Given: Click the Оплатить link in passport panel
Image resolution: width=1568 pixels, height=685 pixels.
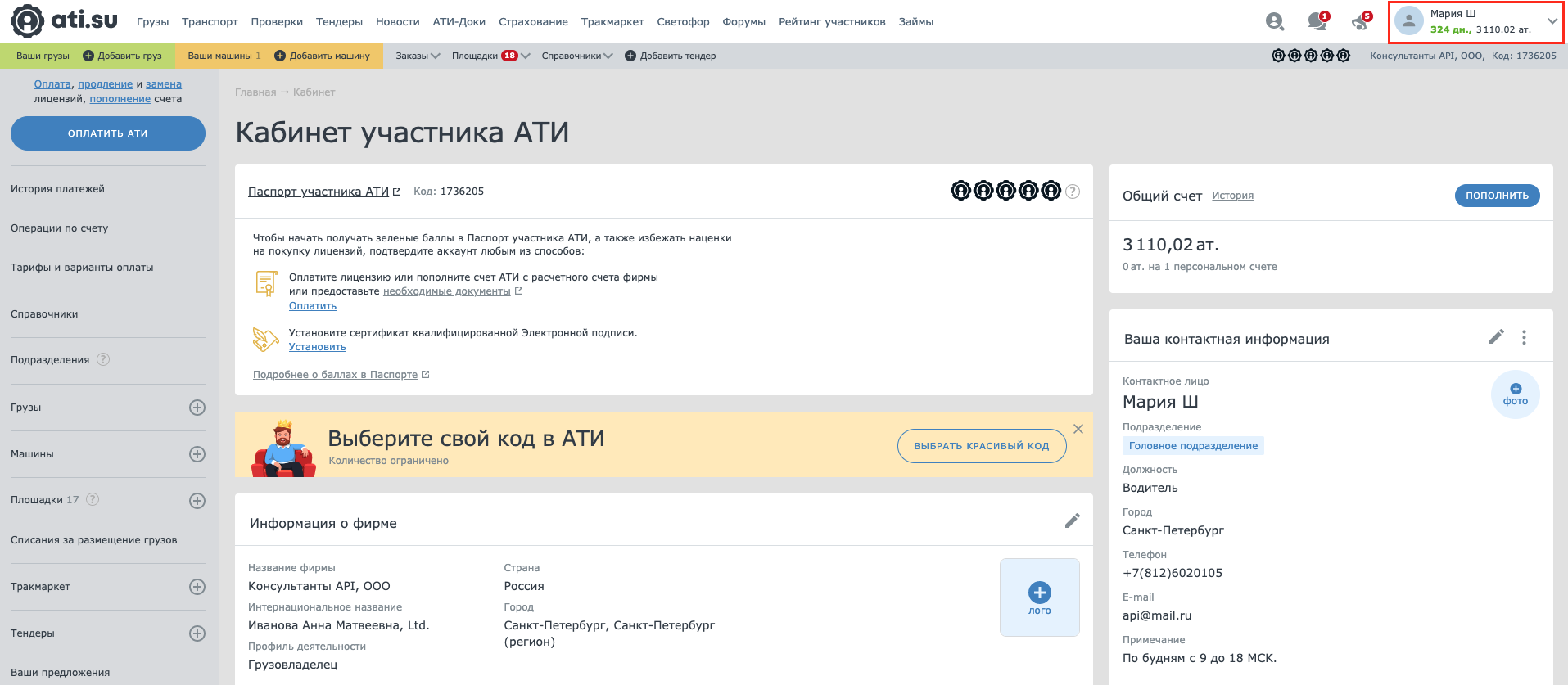Looking at the screenshot, I should pyautogui.click(x=313, y=306).
